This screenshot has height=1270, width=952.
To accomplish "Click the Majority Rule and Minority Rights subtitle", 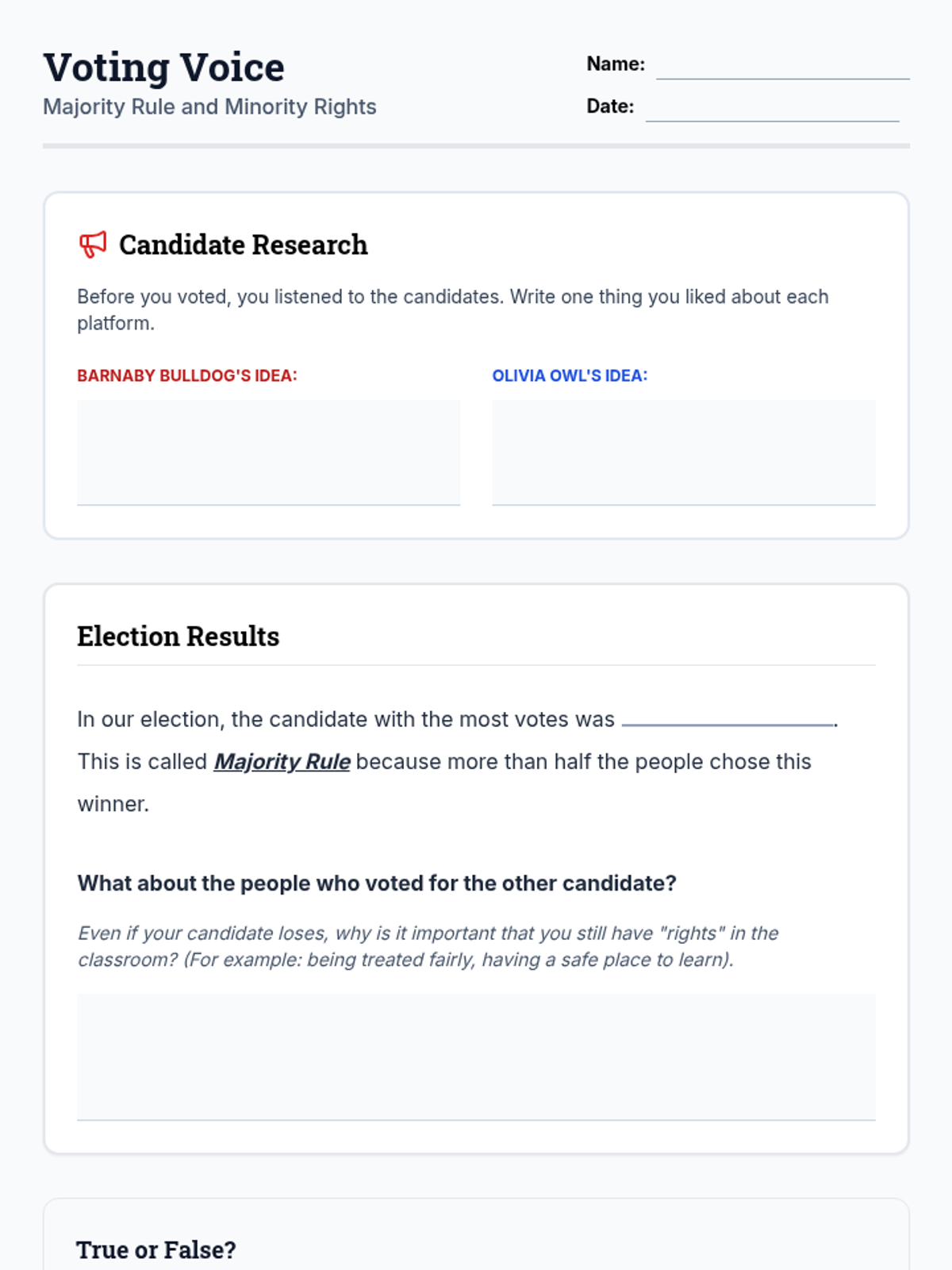I will (209, 107).
